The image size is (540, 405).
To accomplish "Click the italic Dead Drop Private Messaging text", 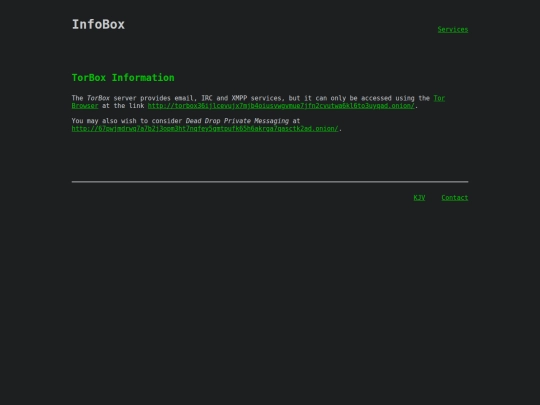I will (x=237, y=121).
